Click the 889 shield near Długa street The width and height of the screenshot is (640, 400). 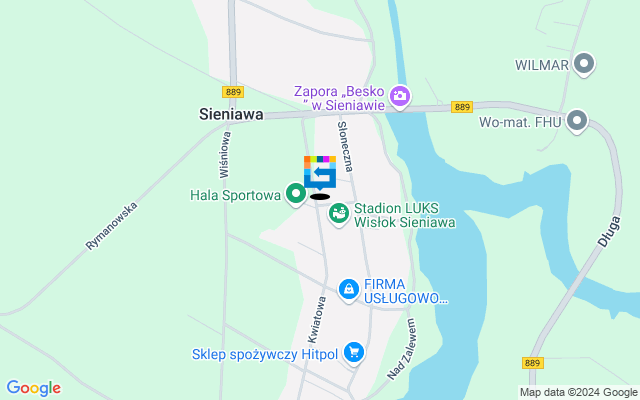point(533,363)
